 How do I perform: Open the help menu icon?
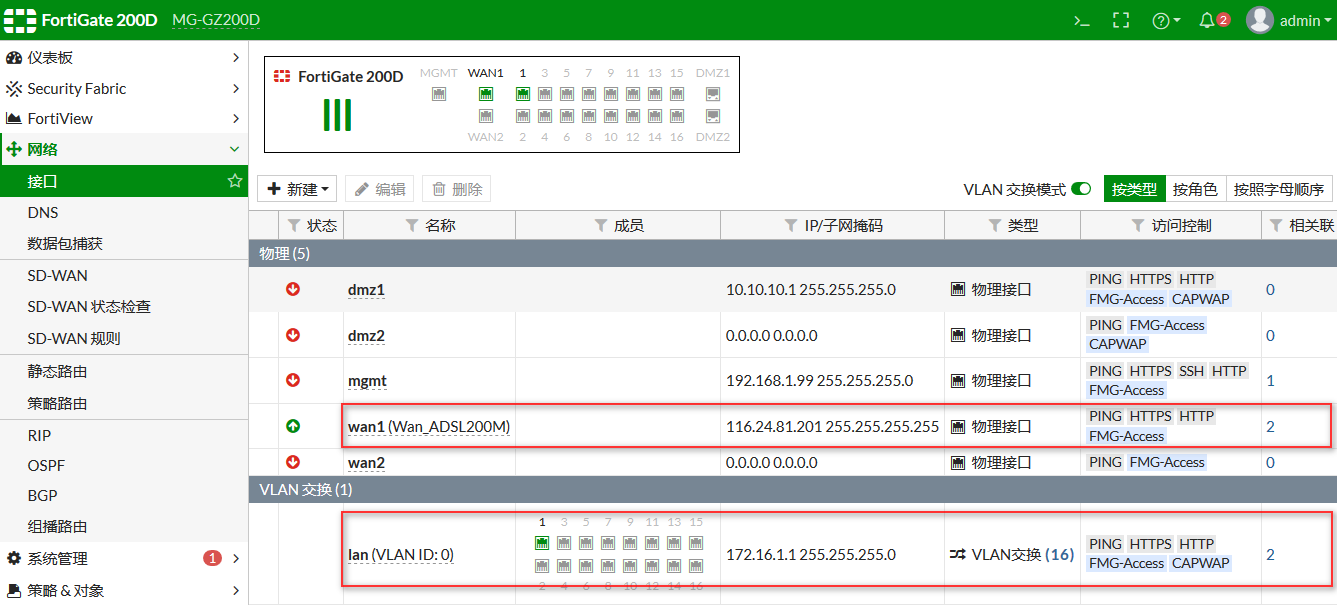coord(1166,20)
